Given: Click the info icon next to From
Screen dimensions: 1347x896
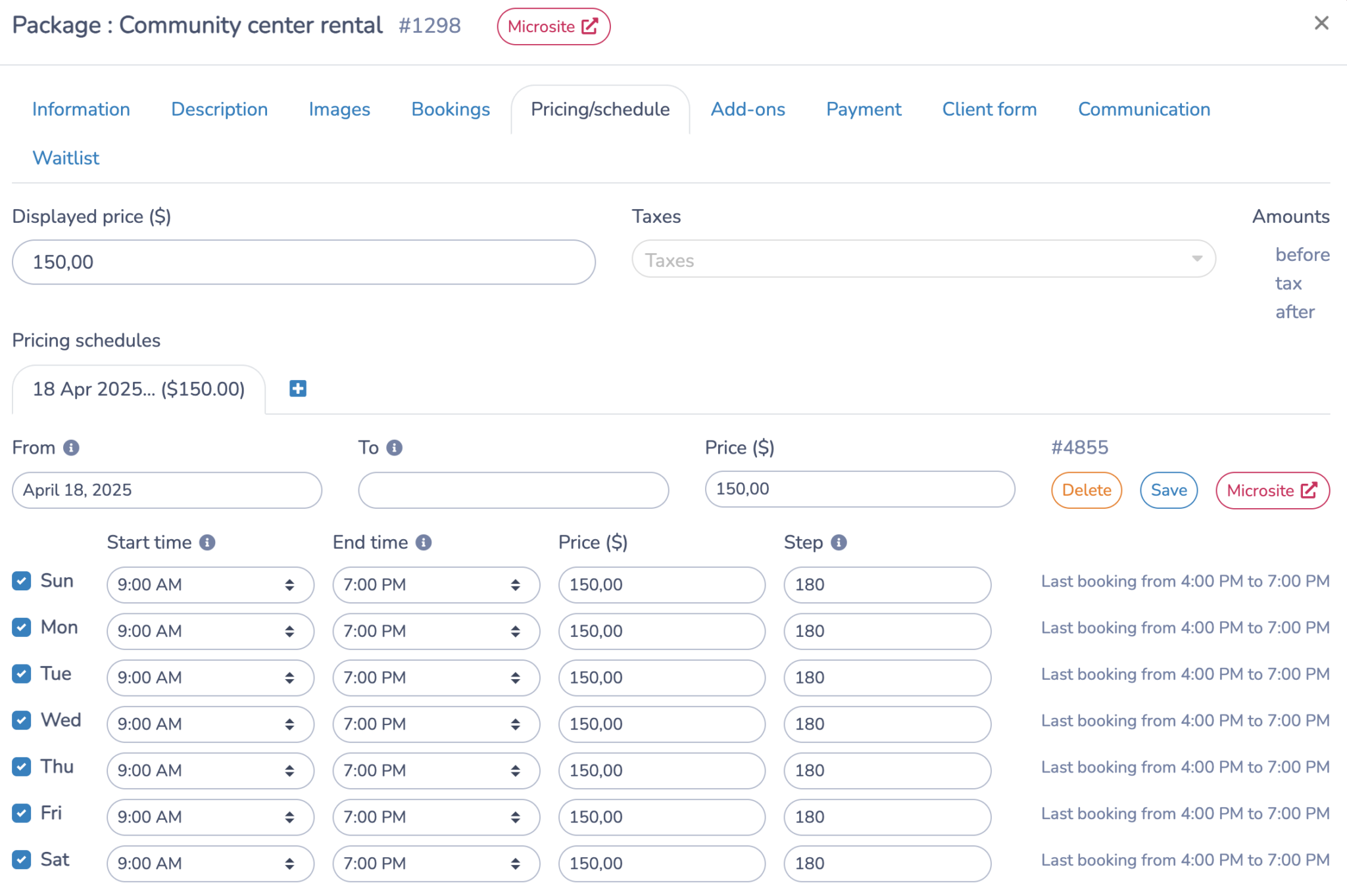Looking at the screenshot, I should pyautogui.click(x=71, y=448).
